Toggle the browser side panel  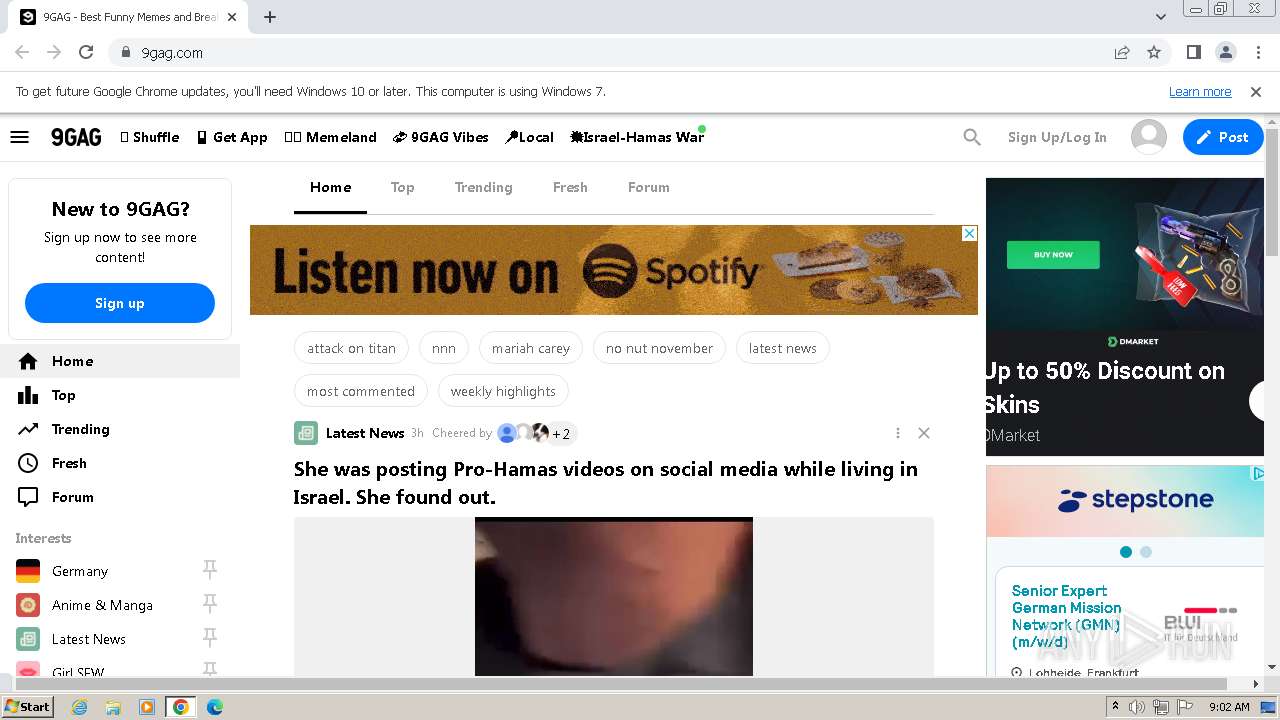point(1194,52)
